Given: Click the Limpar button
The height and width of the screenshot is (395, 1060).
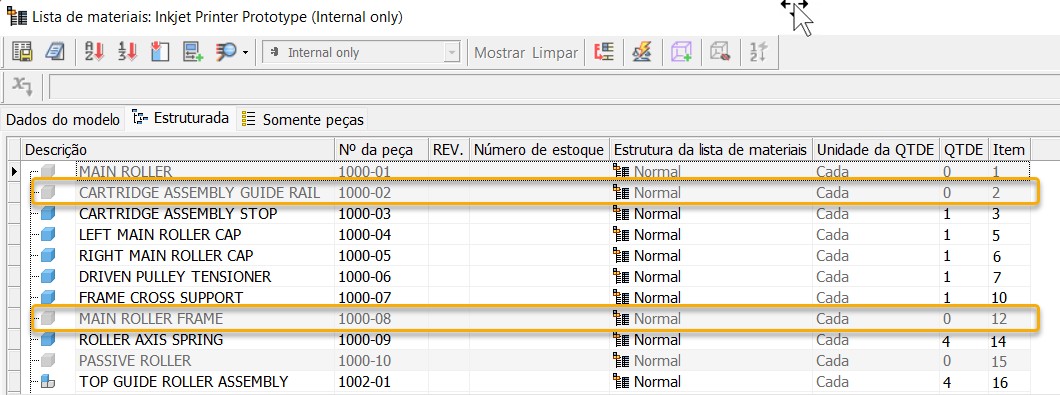Looking at the screenshot, I should tap(555, 53).
